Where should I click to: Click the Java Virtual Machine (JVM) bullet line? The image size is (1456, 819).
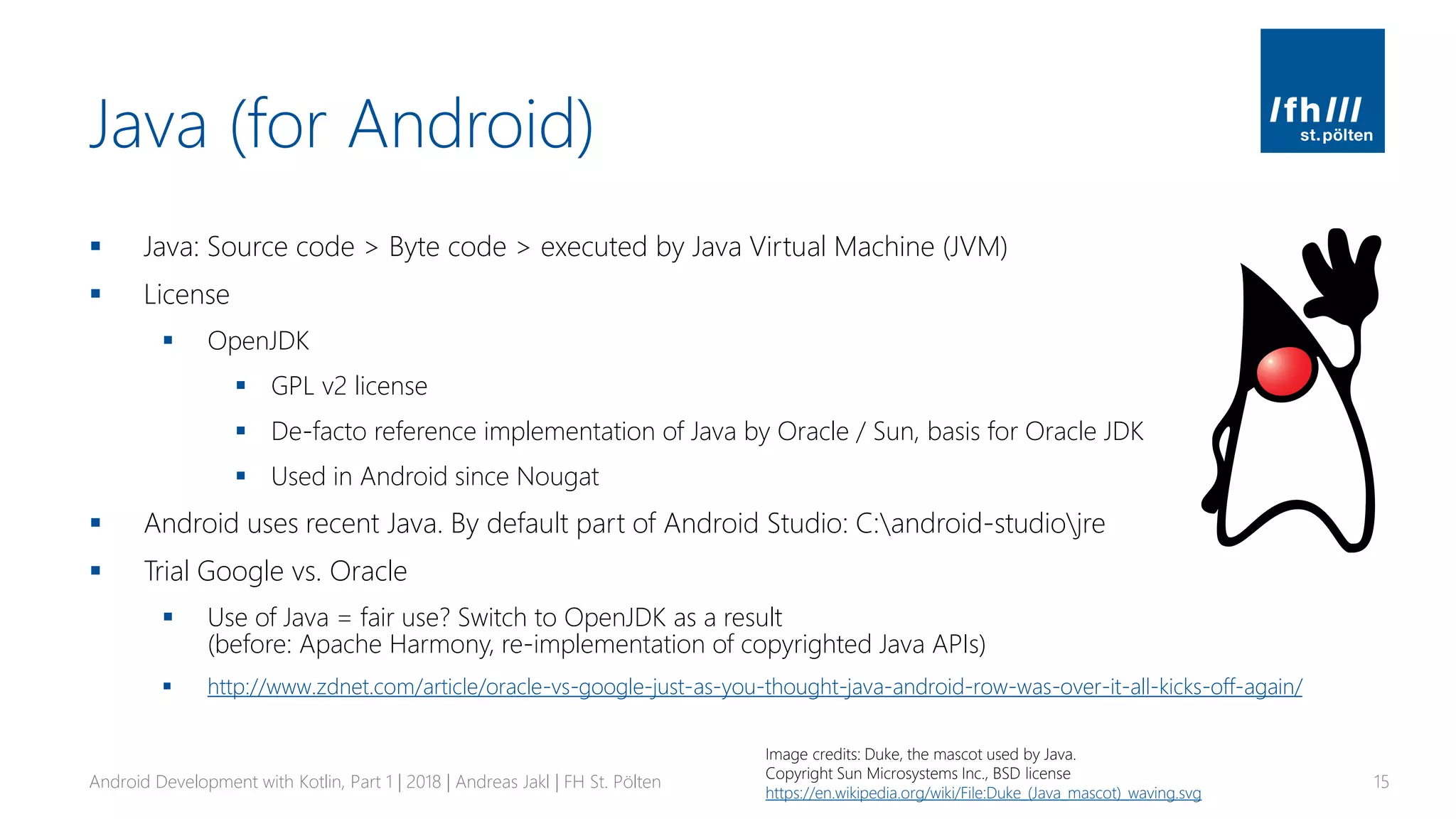(574, 247)
